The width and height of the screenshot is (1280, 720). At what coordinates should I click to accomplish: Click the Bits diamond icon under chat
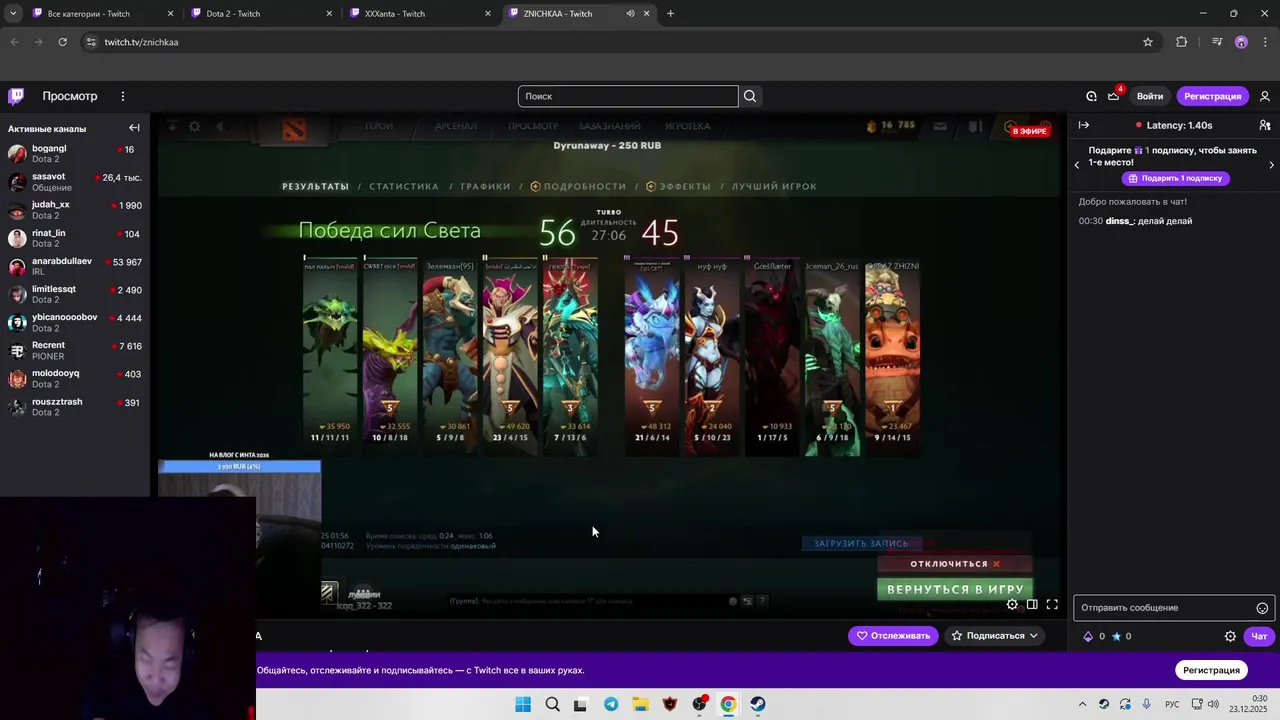point(1089,636)
